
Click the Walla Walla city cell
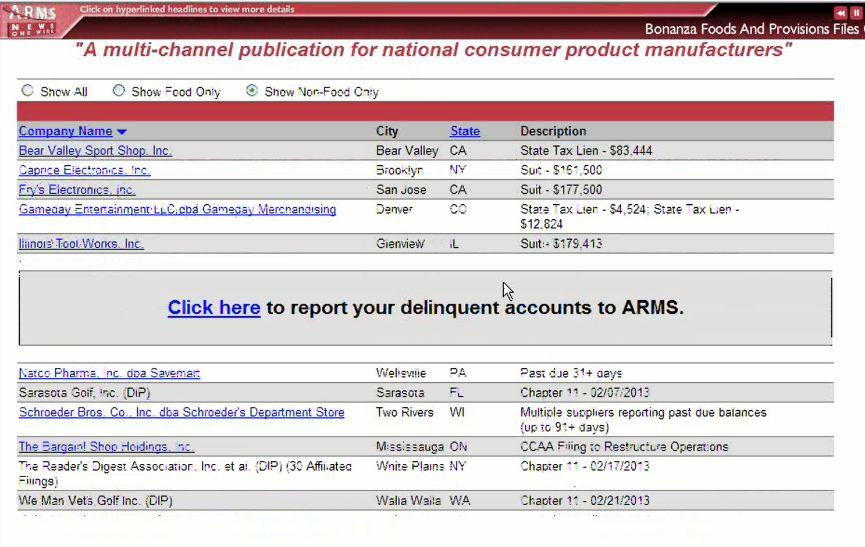tap(408, 501)
